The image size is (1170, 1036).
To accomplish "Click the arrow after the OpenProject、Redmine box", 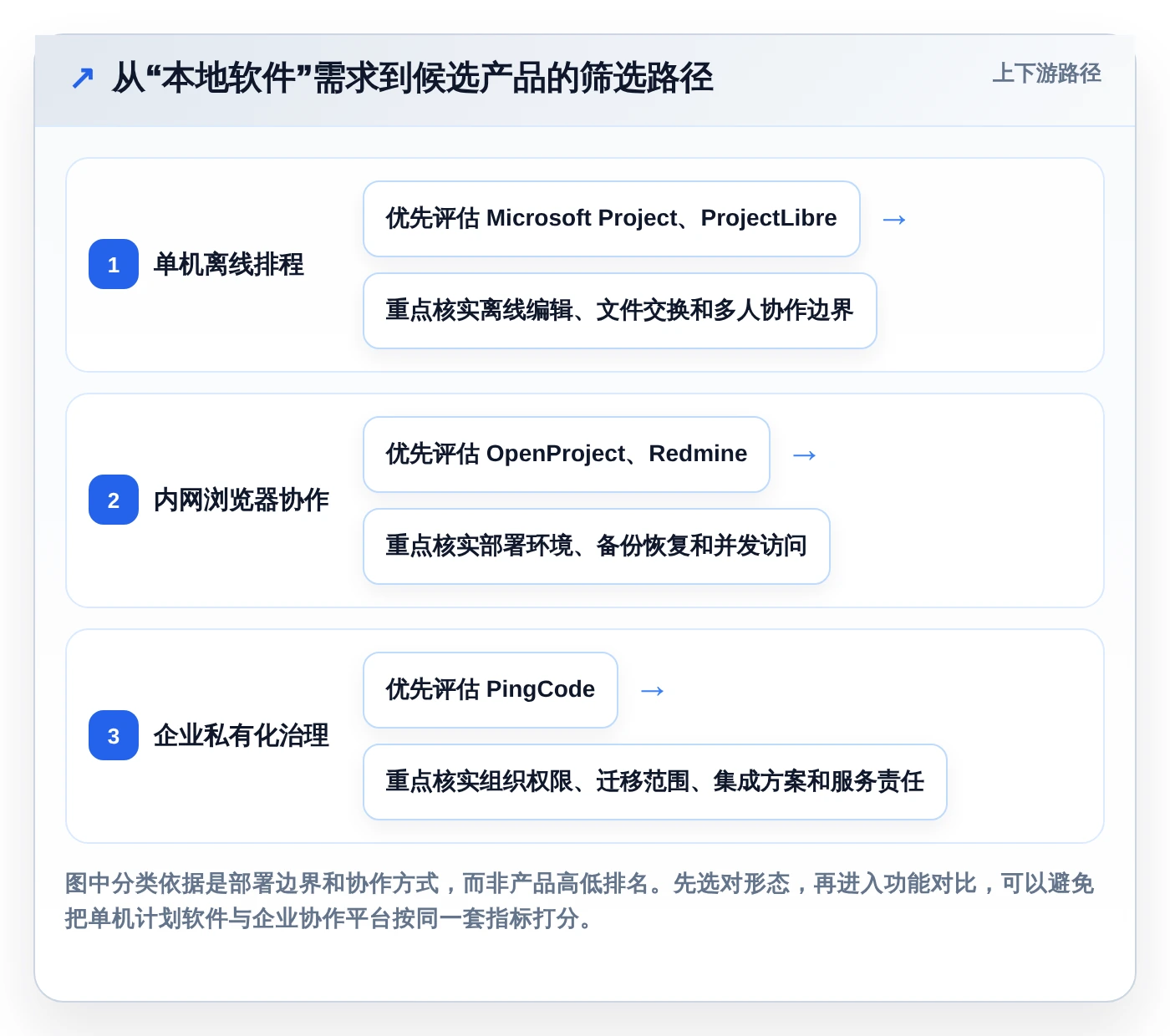I will click(x=804, y=455).
